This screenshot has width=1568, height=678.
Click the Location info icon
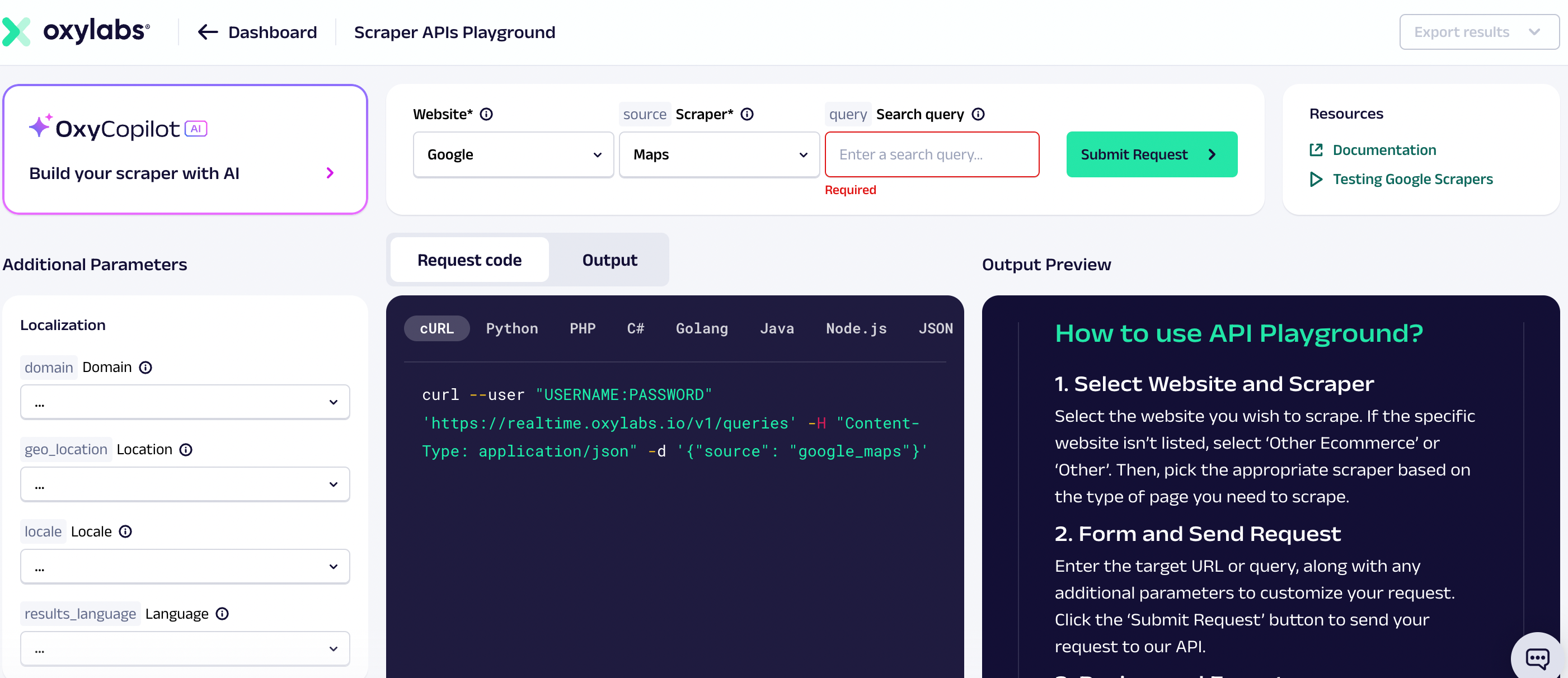(186, 450)
